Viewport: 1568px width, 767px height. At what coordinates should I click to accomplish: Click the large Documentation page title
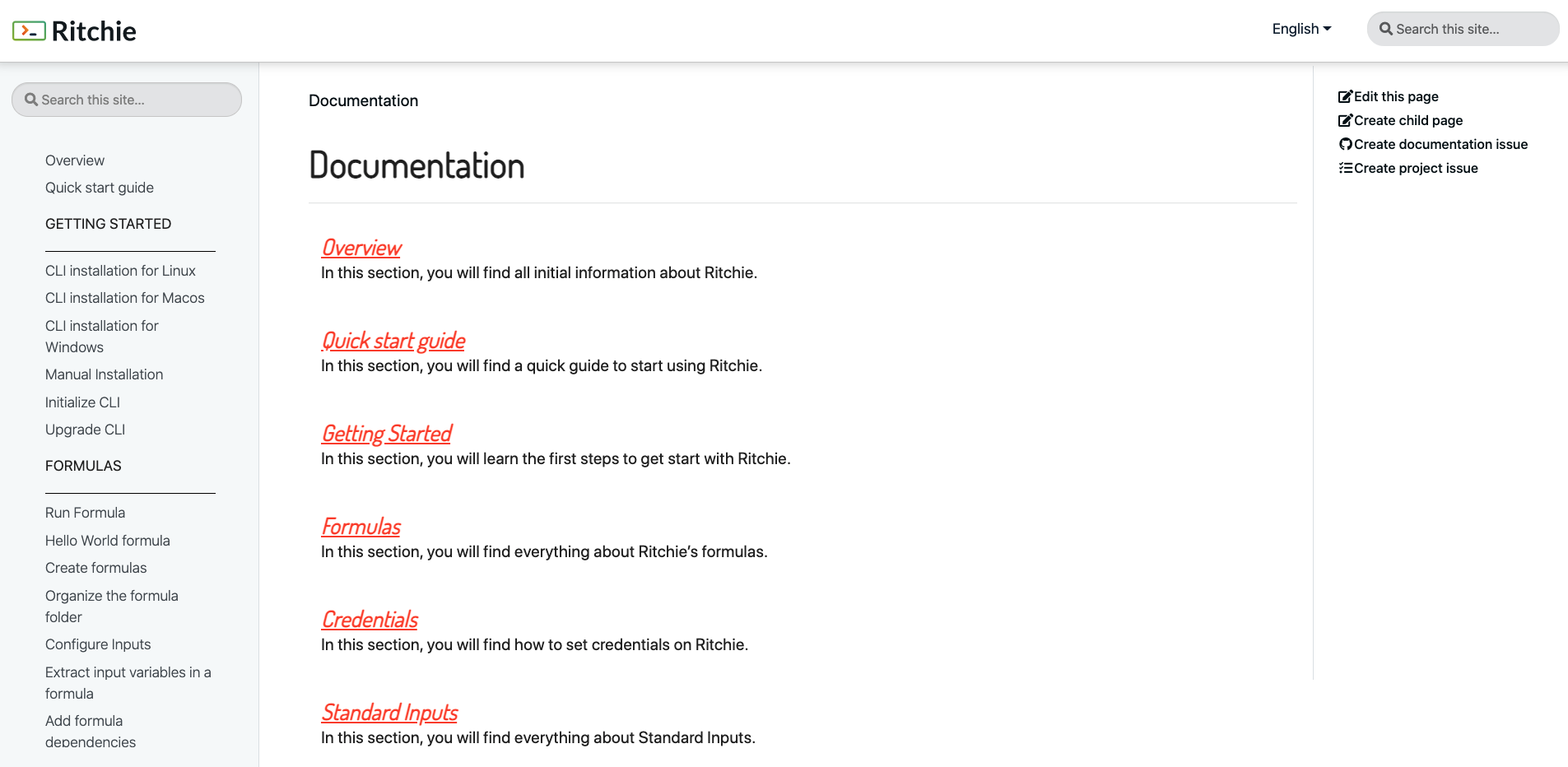(x=416, y=165)
